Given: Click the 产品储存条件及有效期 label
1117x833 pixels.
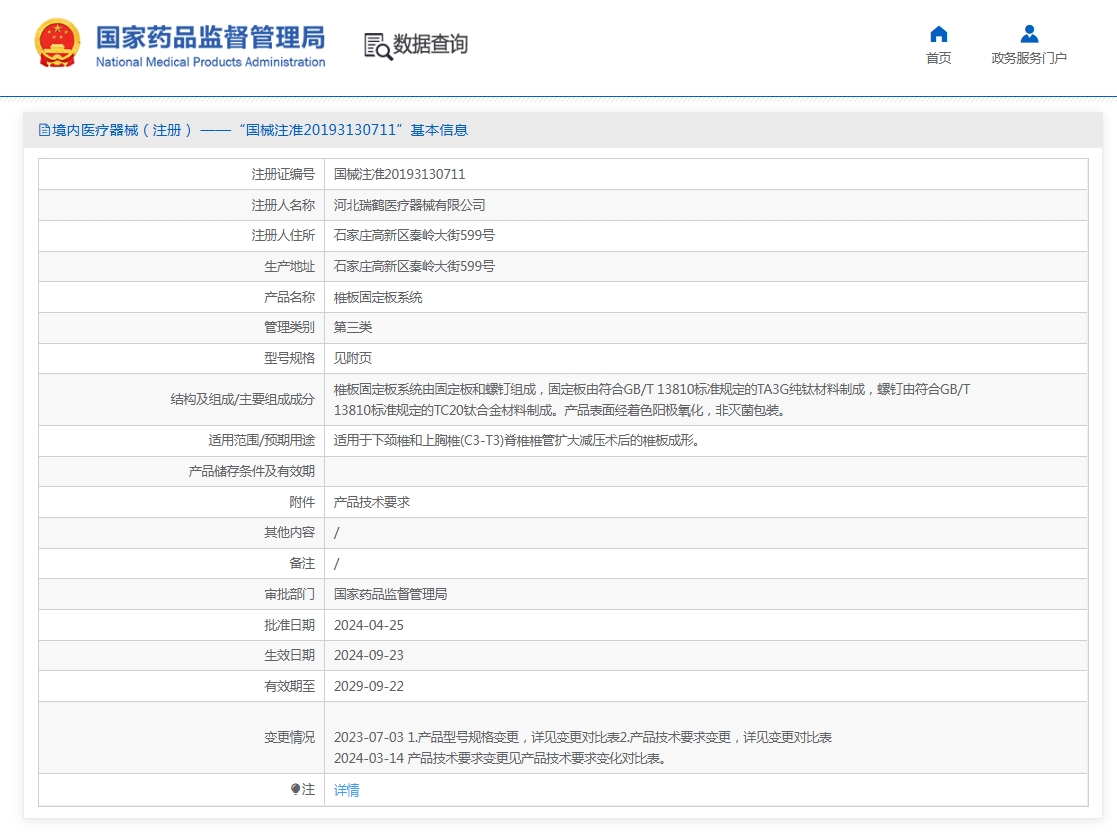Looking at the screenshot, I should (251, 471).
